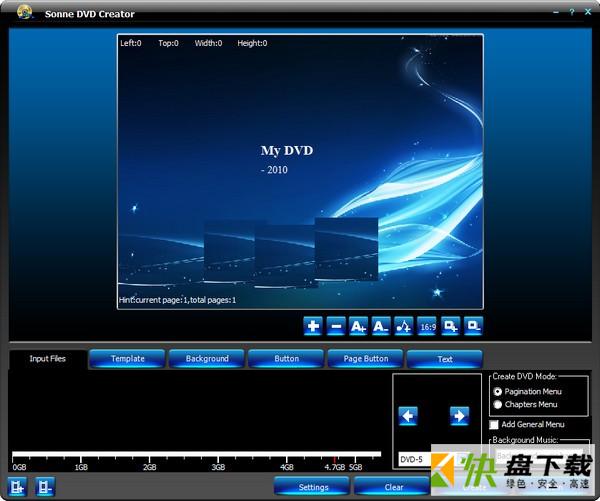600x501 pixels.
Task: Open the Text tab
Action: pyautogui.click(x=445, y=359)
